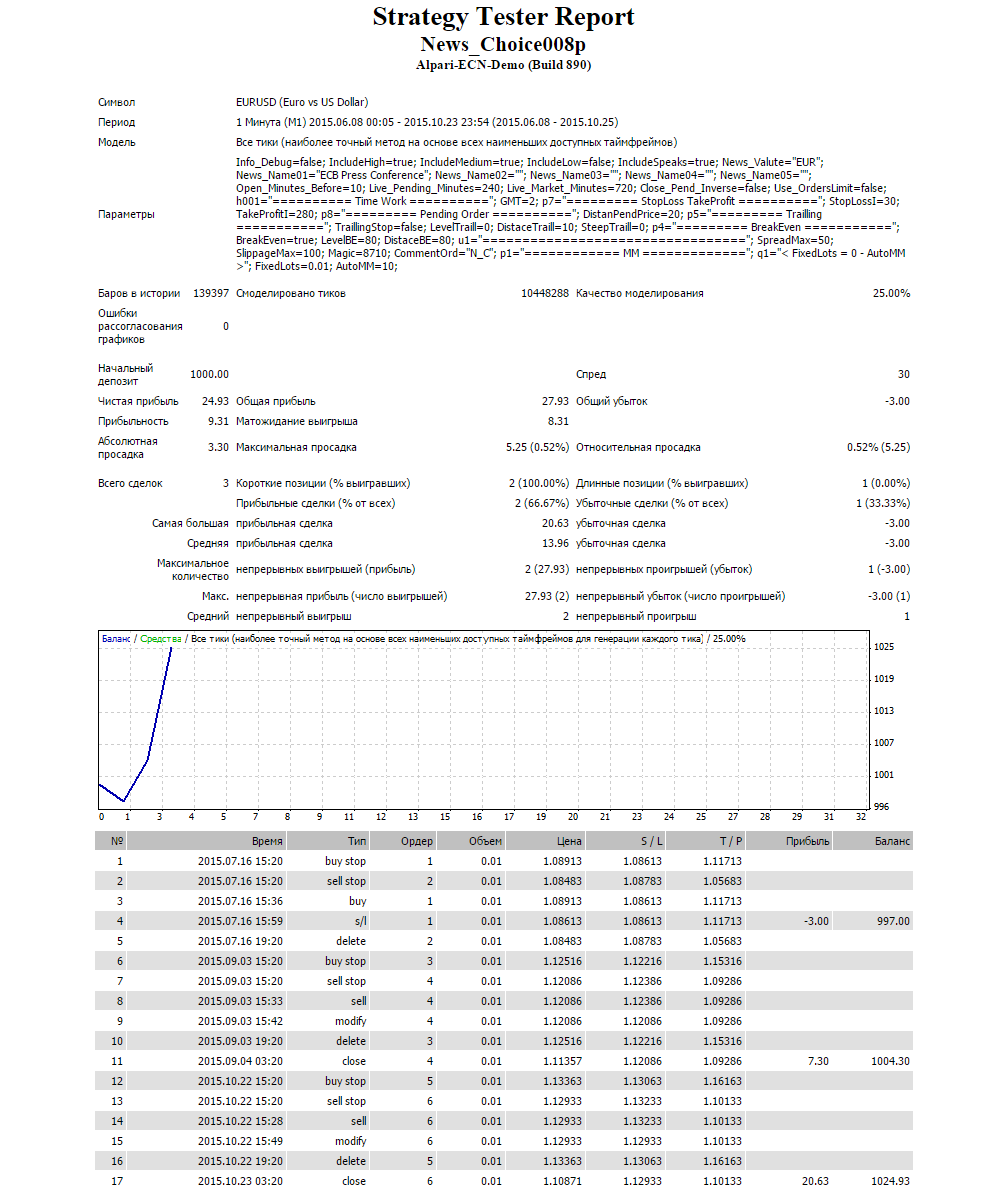Click relative drawdown value 0.52% (5.25)
988x1191 pixels.
click(879, 447)
